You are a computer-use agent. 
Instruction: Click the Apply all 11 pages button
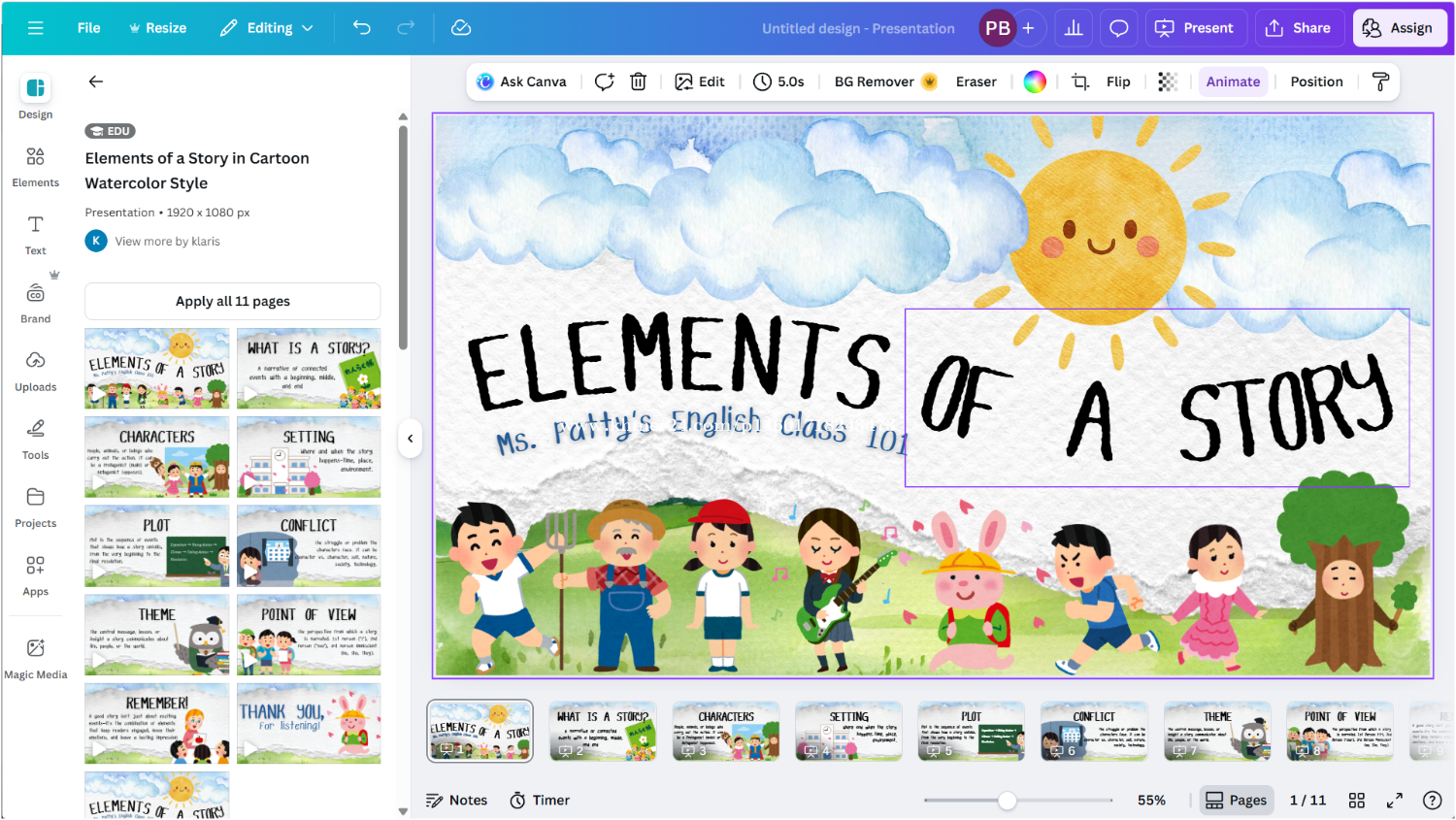click(x=233, y=301)
